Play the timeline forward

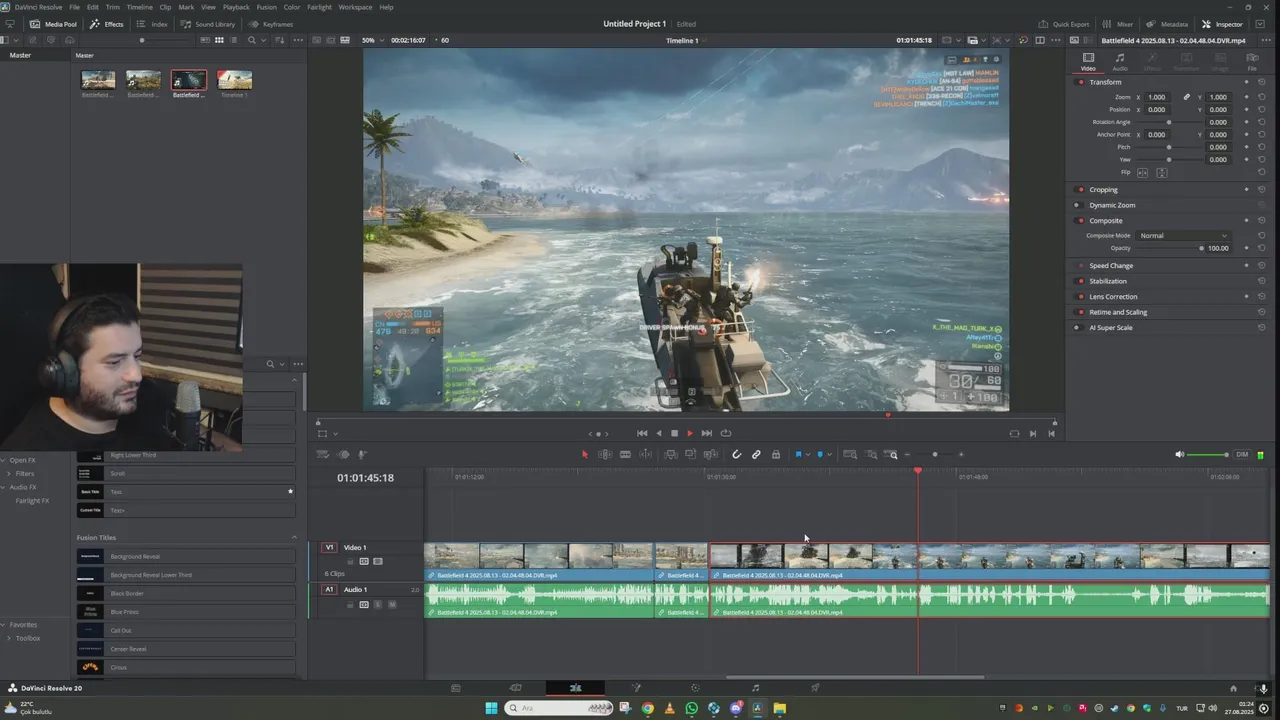690,433
